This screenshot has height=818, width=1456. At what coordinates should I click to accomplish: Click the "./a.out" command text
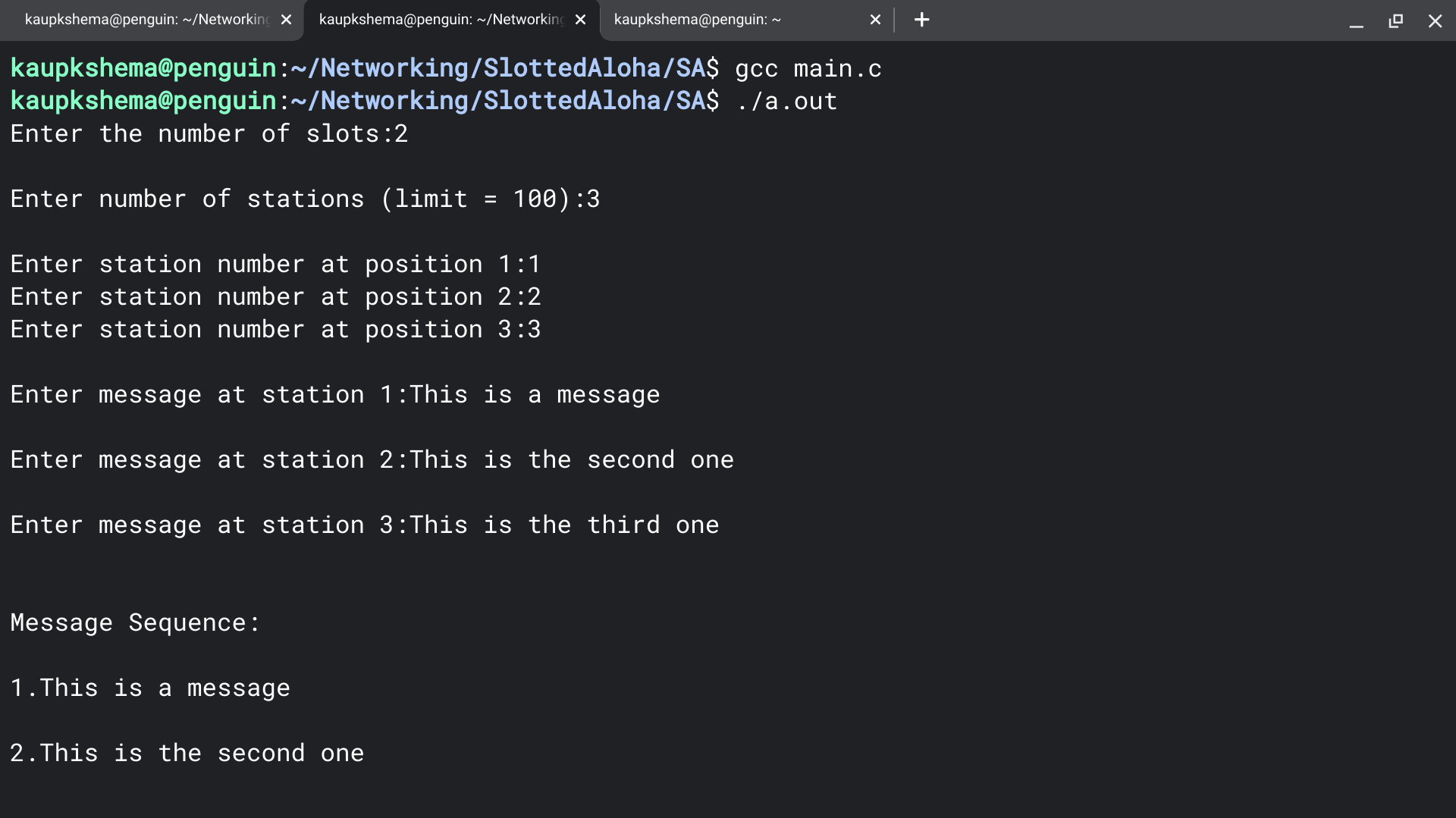[x=786, y=102]
